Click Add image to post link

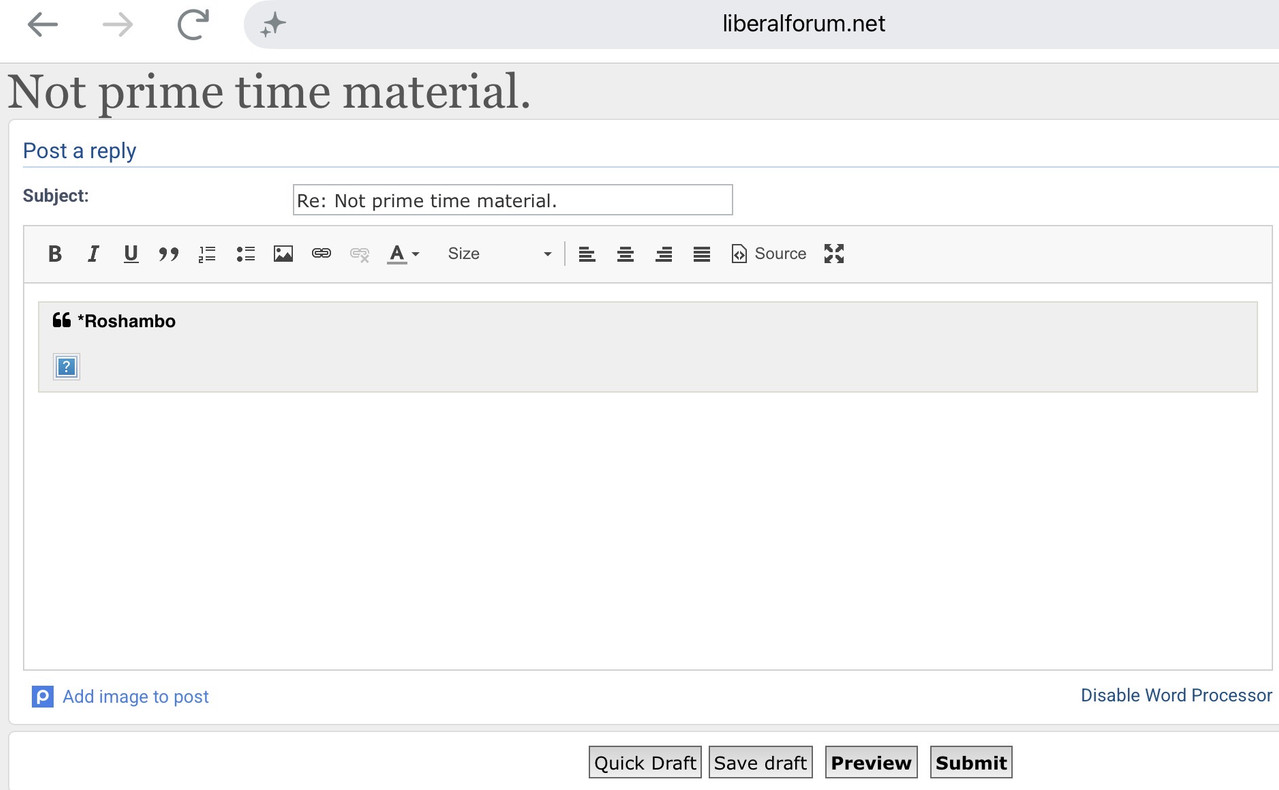click(135, 697)
